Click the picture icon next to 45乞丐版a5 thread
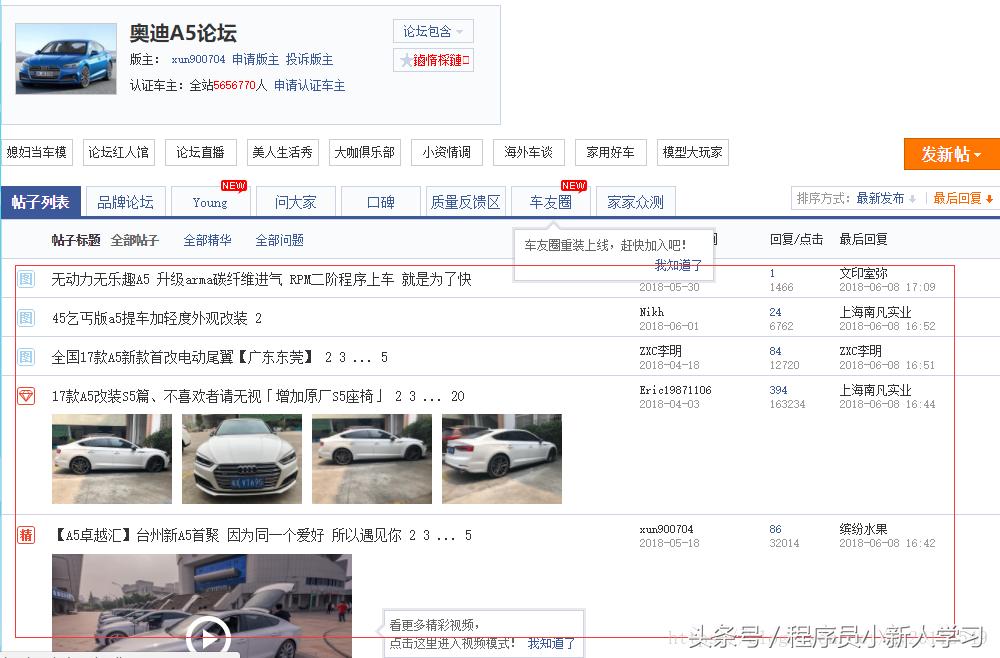 tap(26, 319)
